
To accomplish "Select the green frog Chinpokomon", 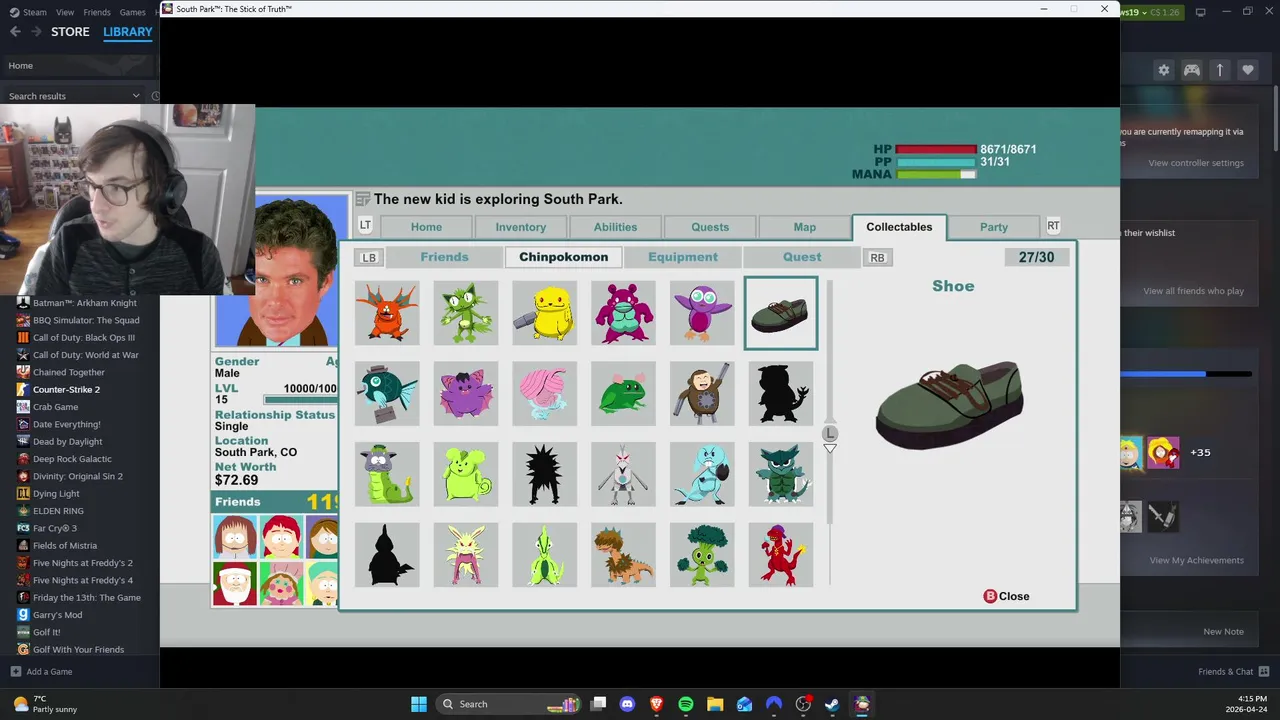I will pos(623,394).
